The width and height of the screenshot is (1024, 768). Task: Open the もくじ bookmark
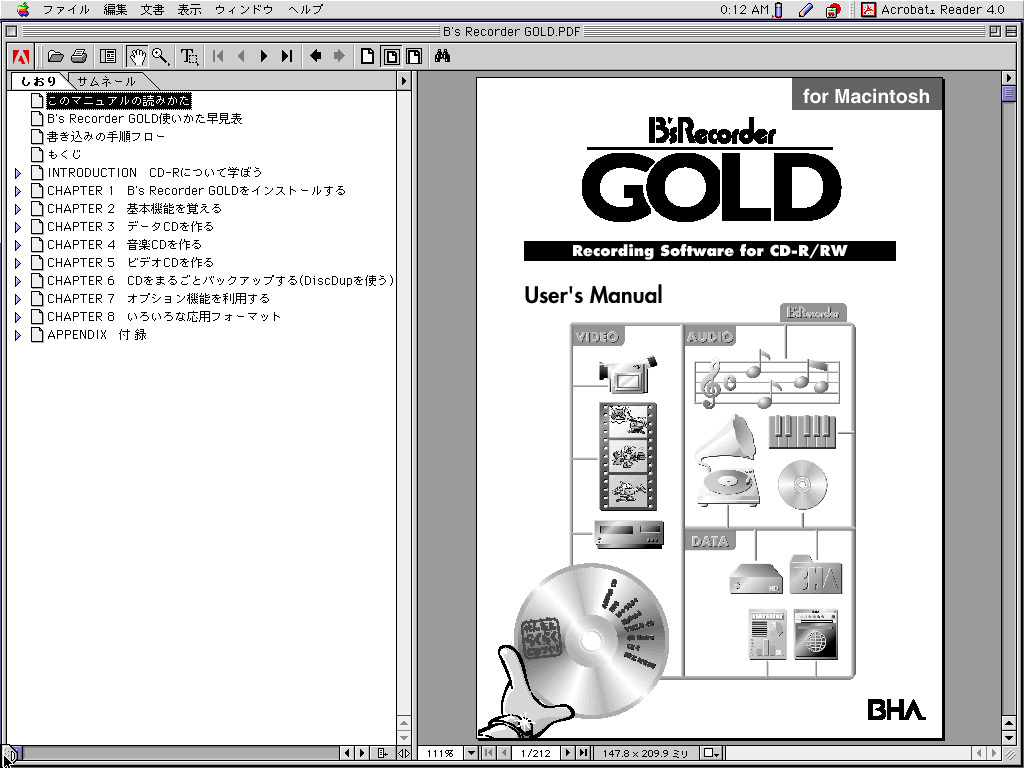[x=64, y=155]
